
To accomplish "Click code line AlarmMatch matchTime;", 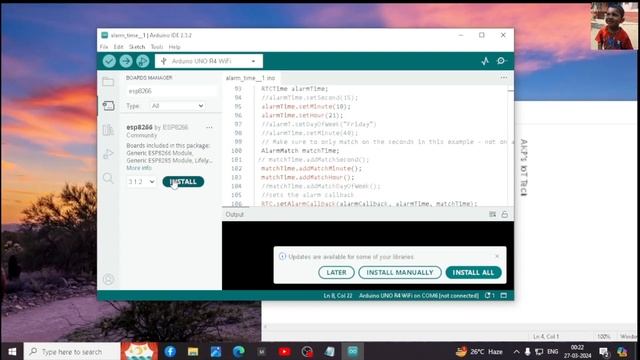I will (300, 151).
